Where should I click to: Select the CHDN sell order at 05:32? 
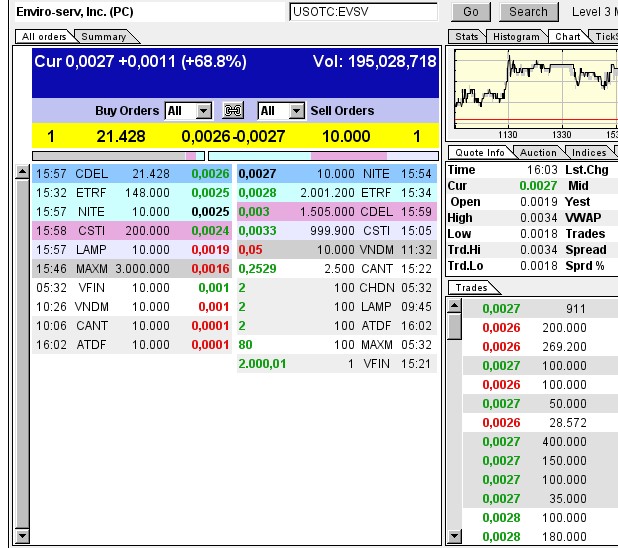point(337,287)
